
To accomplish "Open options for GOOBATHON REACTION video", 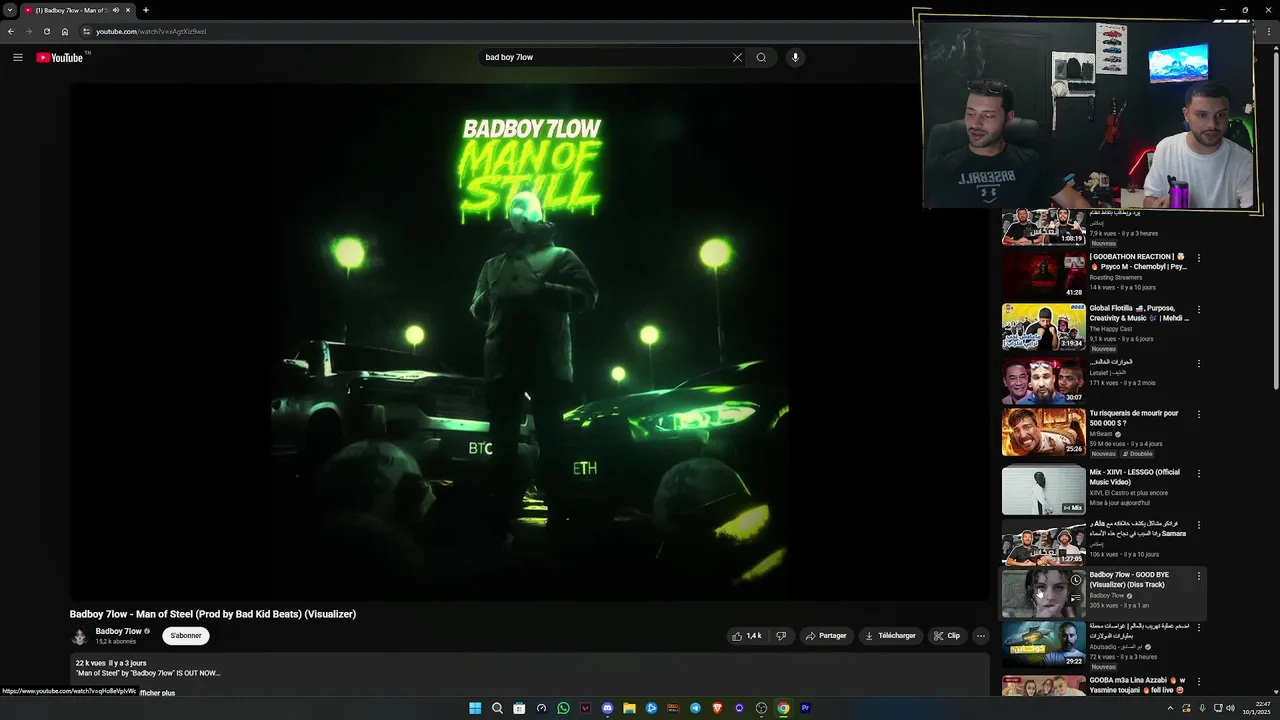I will pyautogui.click(x=1198, y=258).
